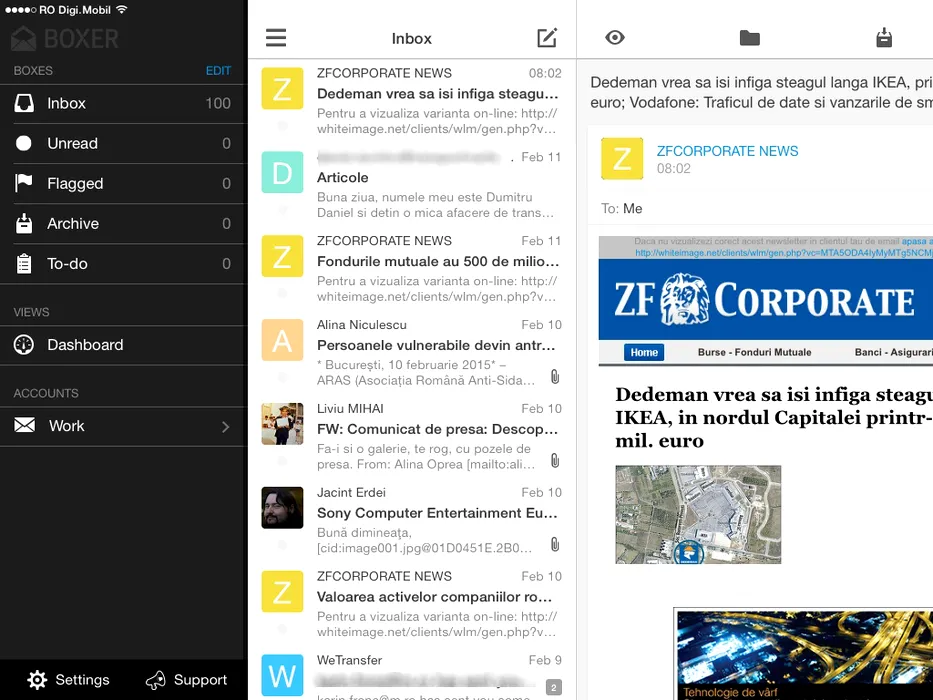Screen dimensions: 933x700
Task: Open Support via megaphone icon
Action: point(156,680)
